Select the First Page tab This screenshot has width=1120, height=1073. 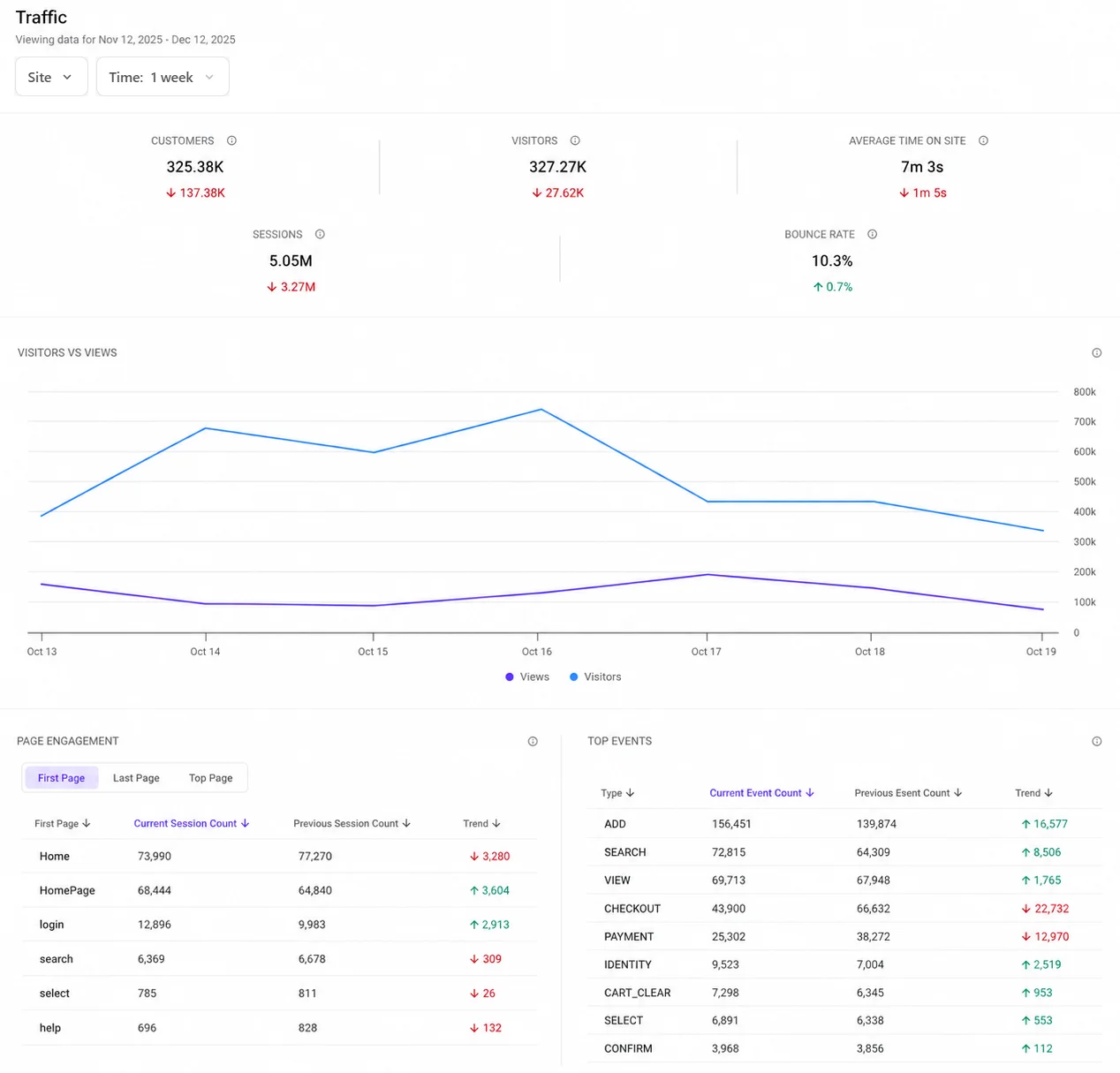[61, 778]
